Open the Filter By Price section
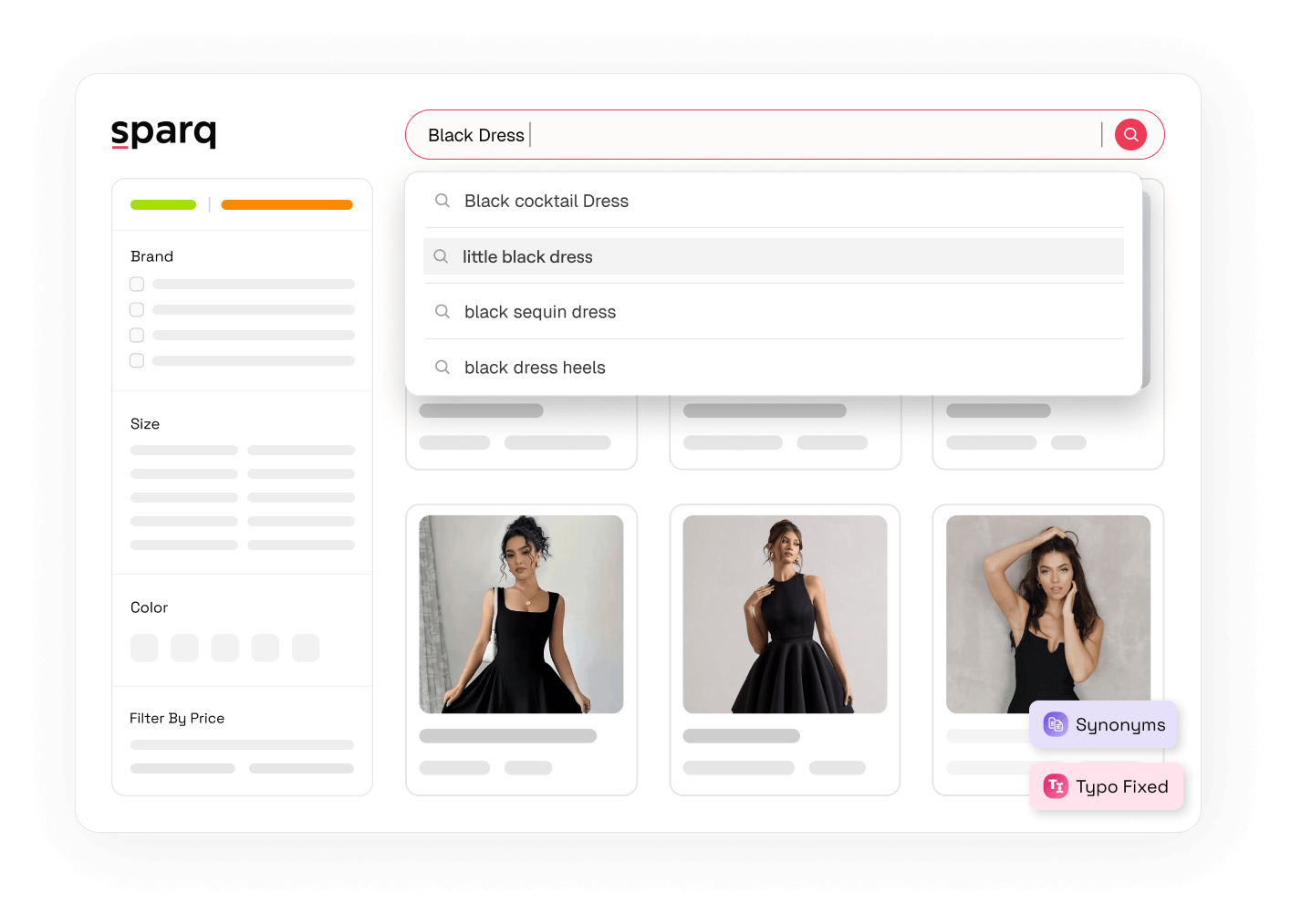Image resolution: width=1291 pixels, height=924 pixels. click(x=177, y=718)
